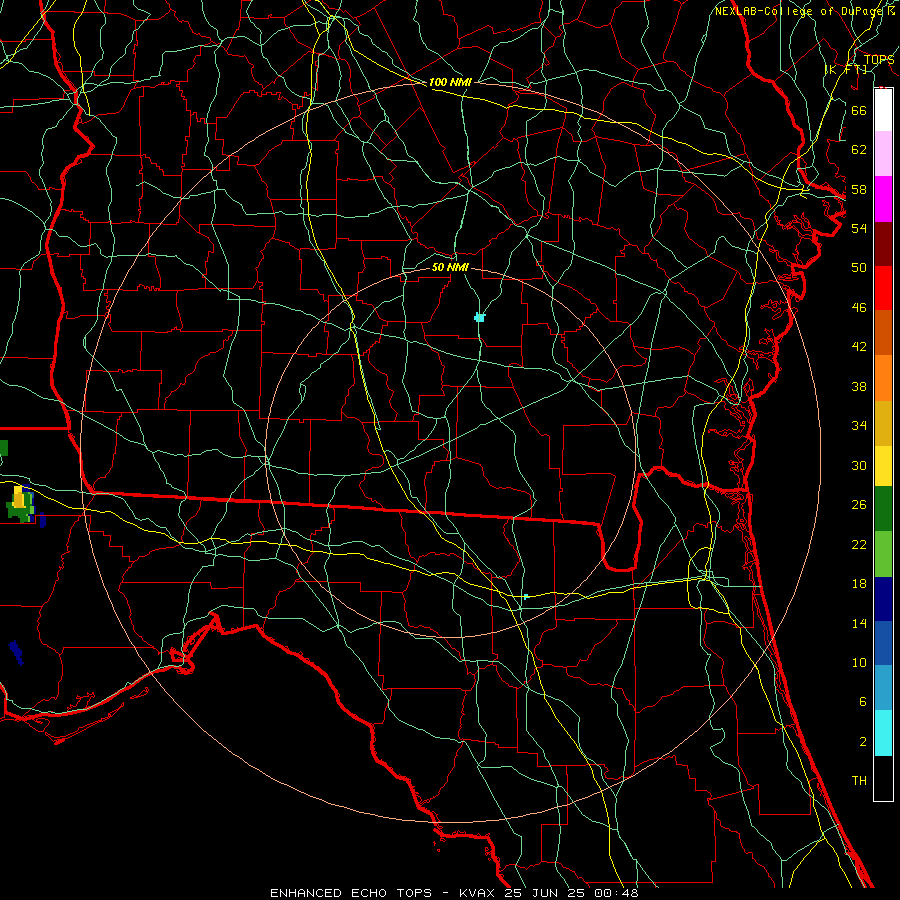Click the legend value 50

859,267
